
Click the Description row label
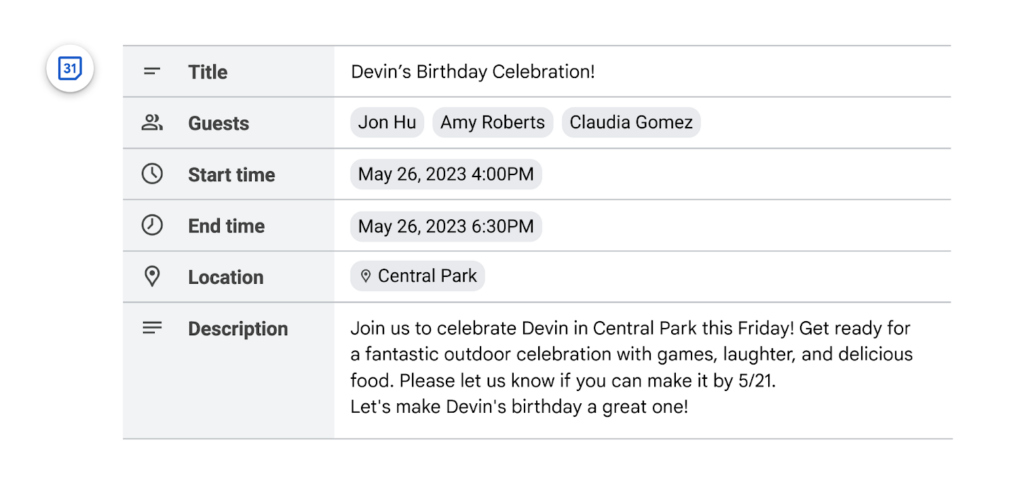pos(237,329)
